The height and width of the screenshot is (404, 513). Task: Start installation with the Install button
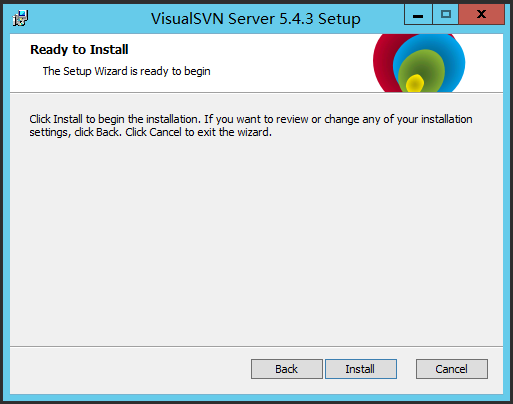[x=361, y=369]
